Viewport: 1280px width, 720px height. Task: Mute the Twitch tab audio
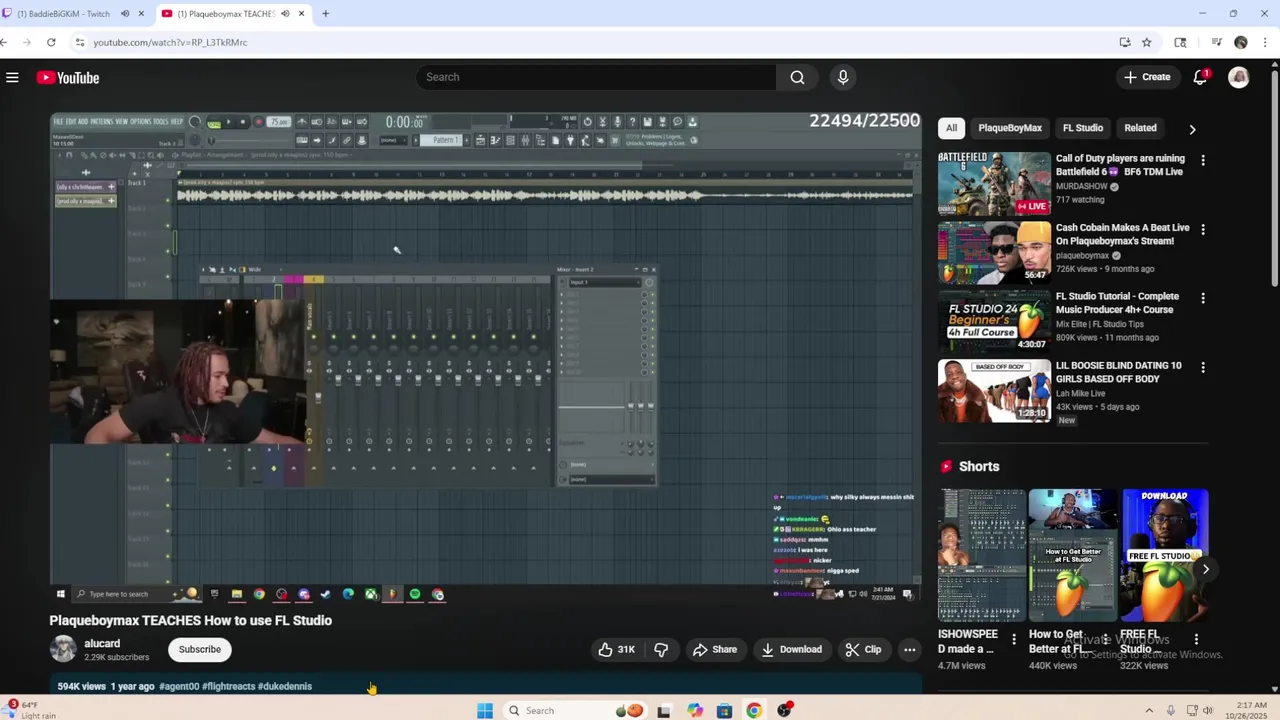click(x=125, y=14)
